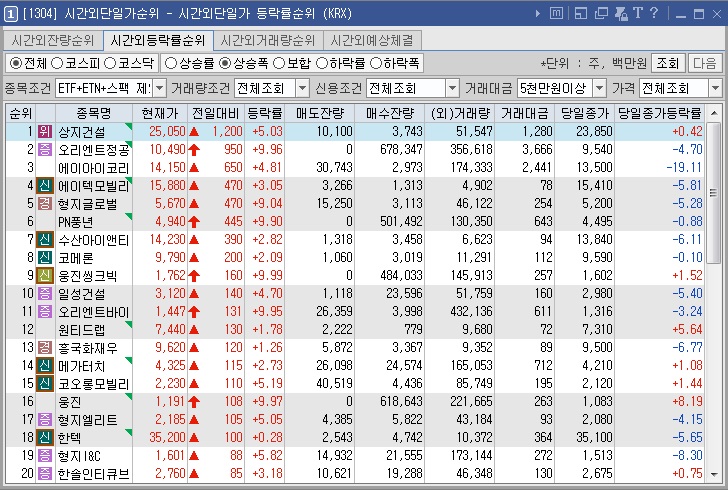Select the 전체 market radio button
Viewport: 728px width, 490px height.
(16, 63)
